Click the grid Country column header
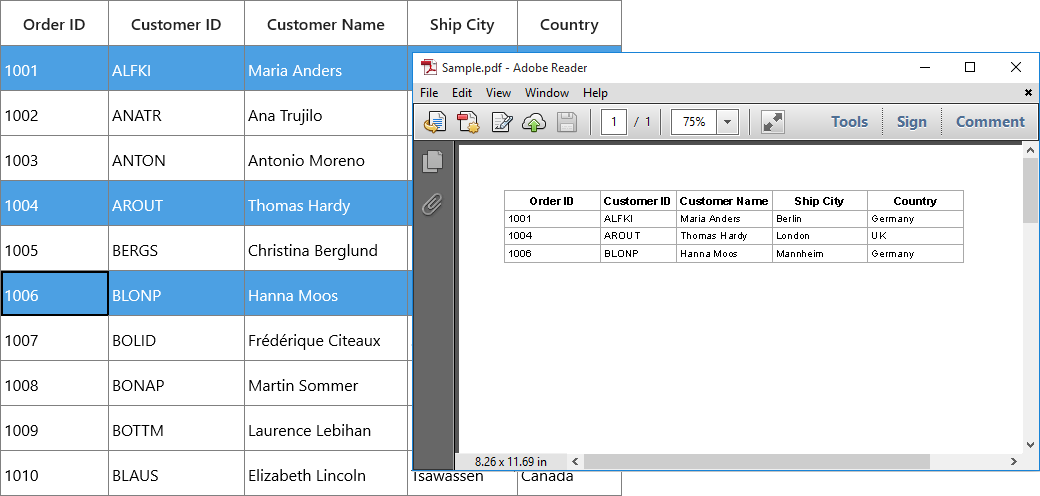 click(x=569, y=23)
